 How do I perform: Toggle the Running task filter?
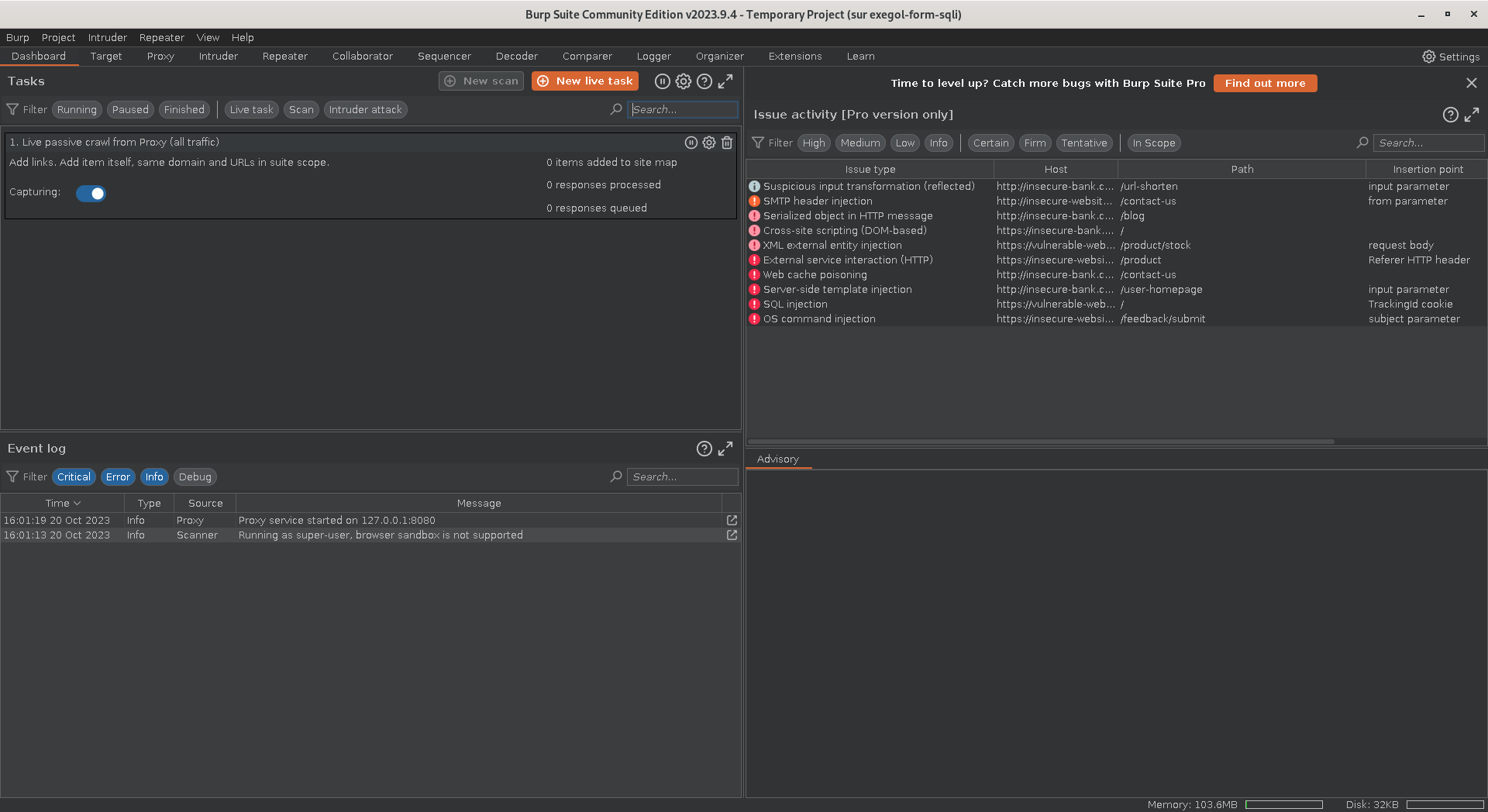[x=77, y=110]
